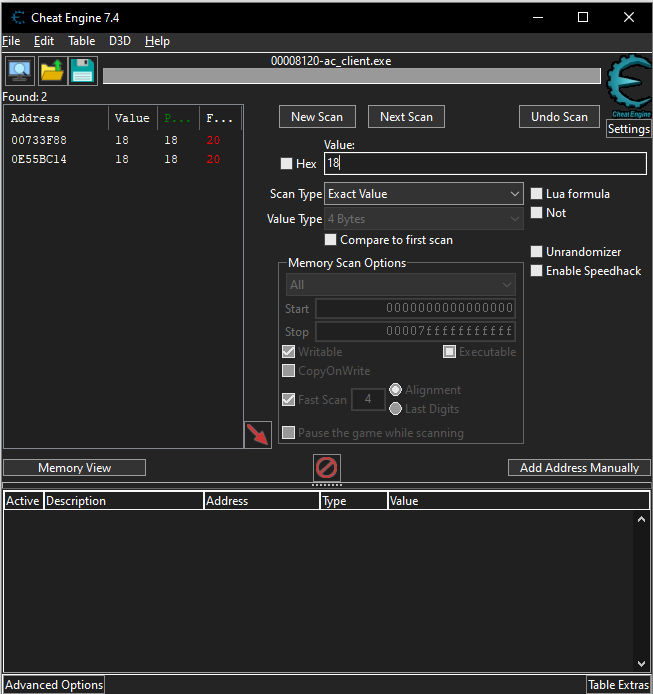The height and width of the screenshot is (694, 653).
Task: Click the red clear list circle icon
Action: pyautogui.click(x=327, y=467)
